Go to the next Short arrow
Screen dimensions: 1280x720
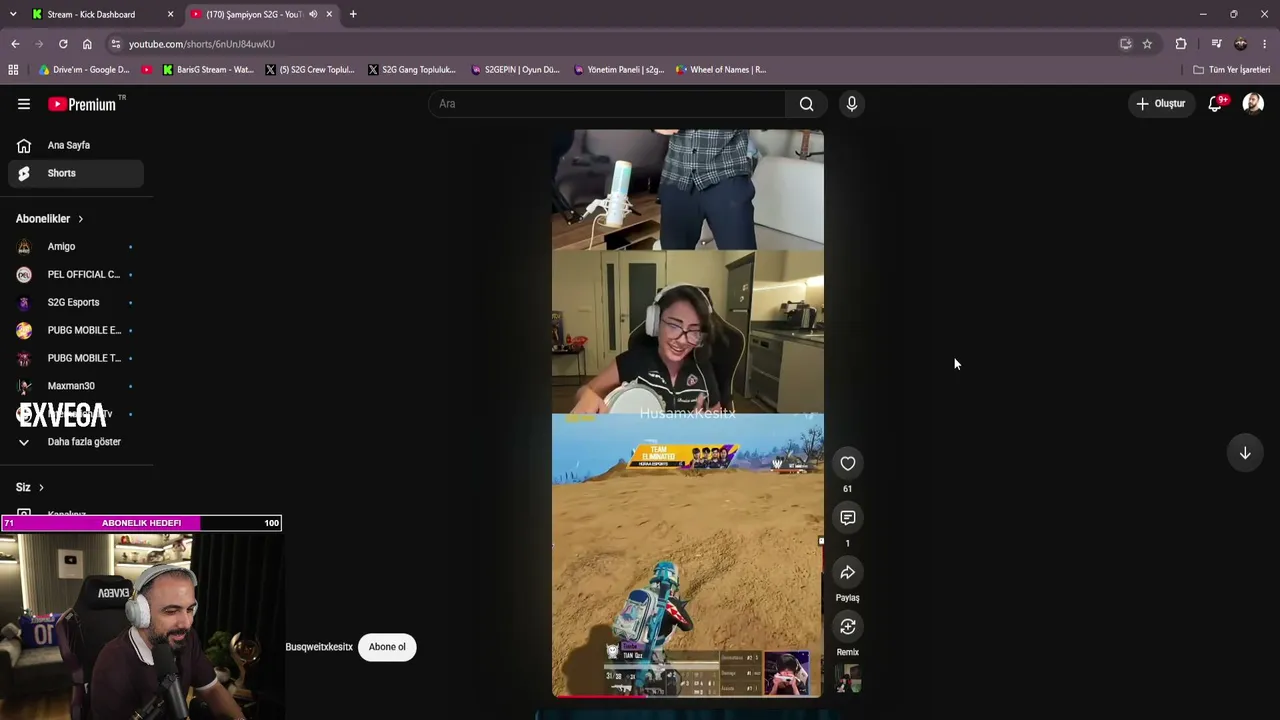pyautogui.click(x=1245, y=453)
